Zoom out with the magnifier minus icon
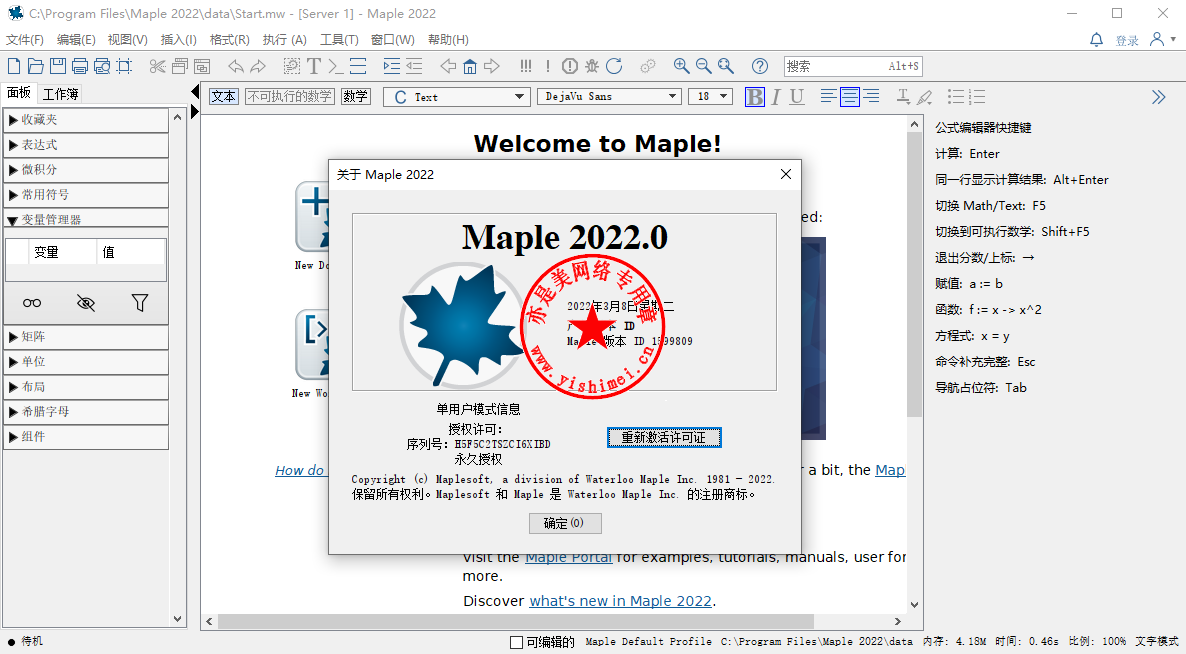The height and width of the screenshot is (654, 1186). click(x=703, y=67)
